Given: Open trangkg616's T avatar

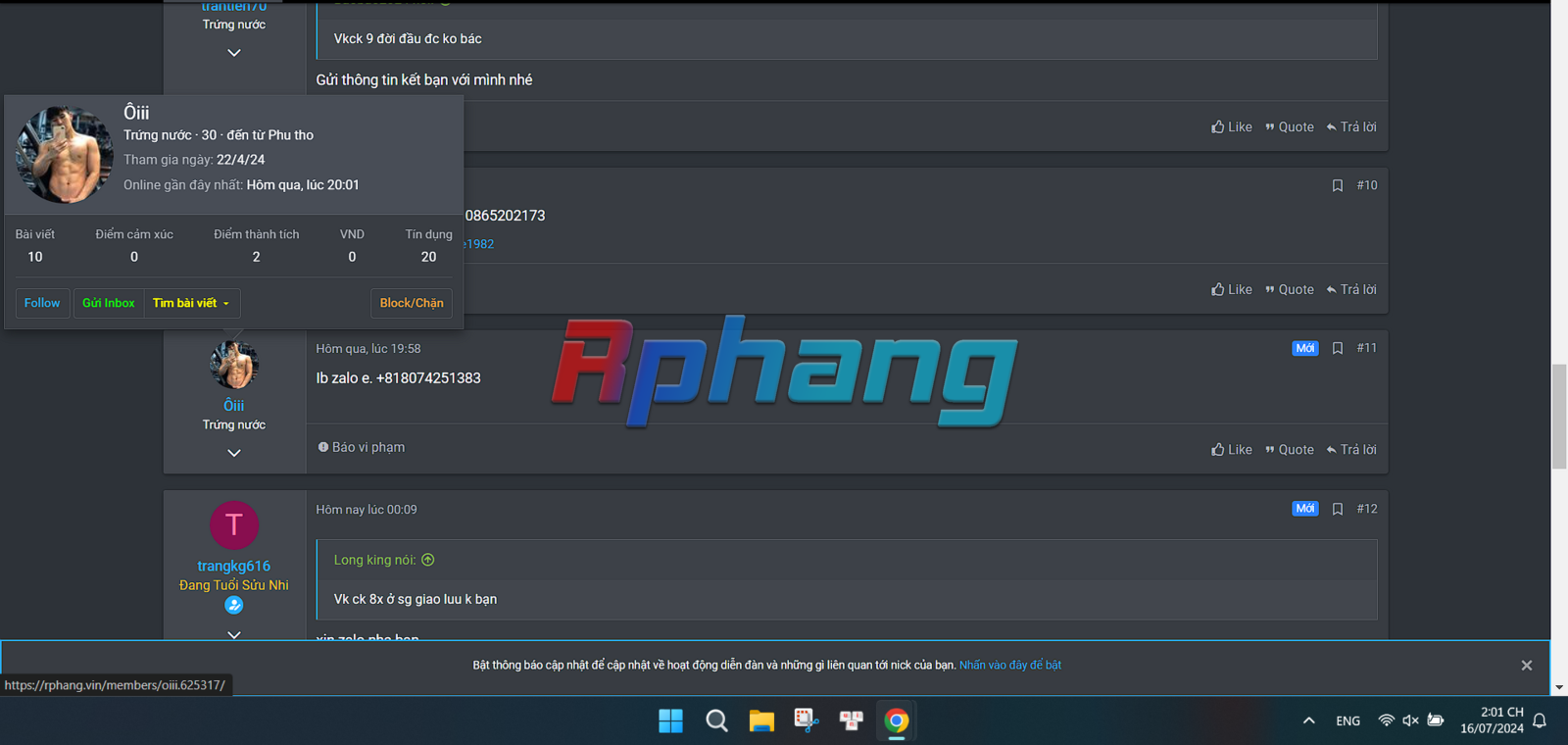Looking at the screenshot, I should (234, 525).
